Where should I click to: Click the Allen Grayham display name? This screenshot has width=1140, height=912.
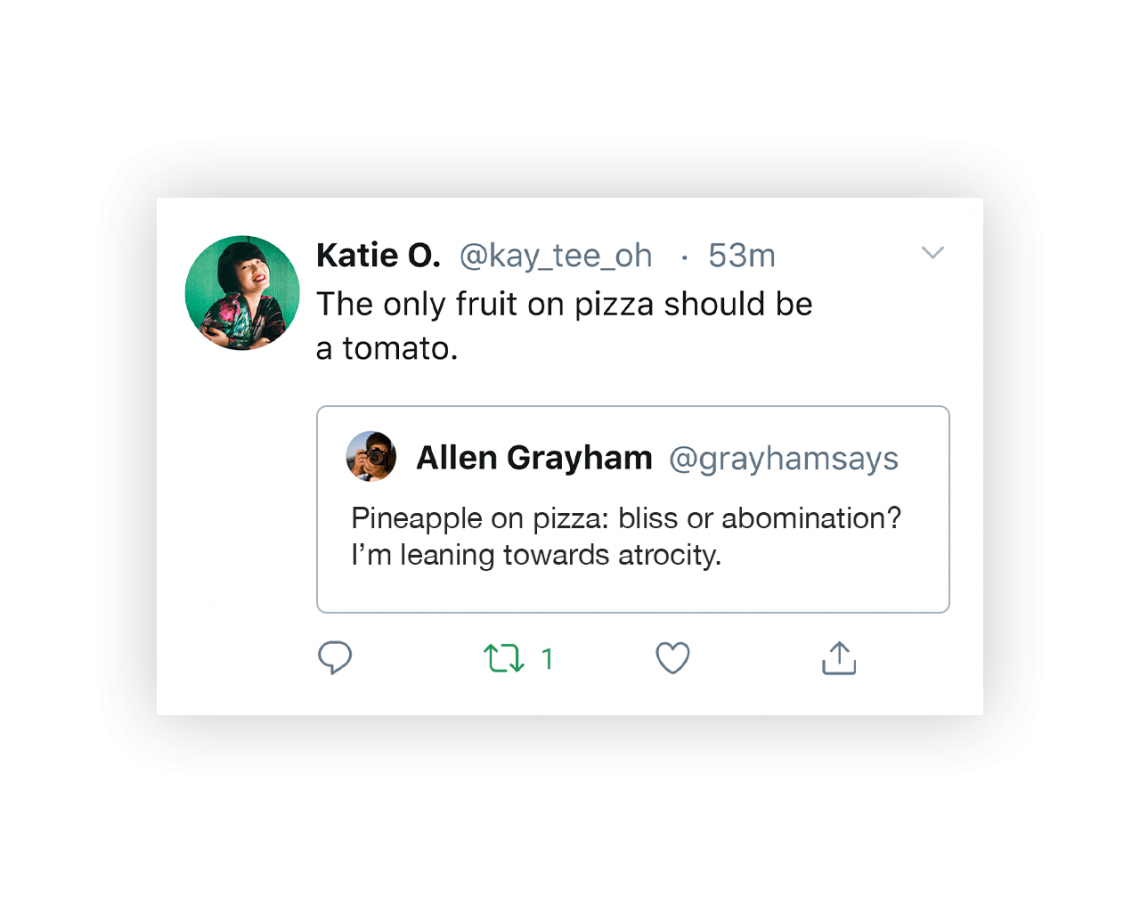click(x=534, y=458)
